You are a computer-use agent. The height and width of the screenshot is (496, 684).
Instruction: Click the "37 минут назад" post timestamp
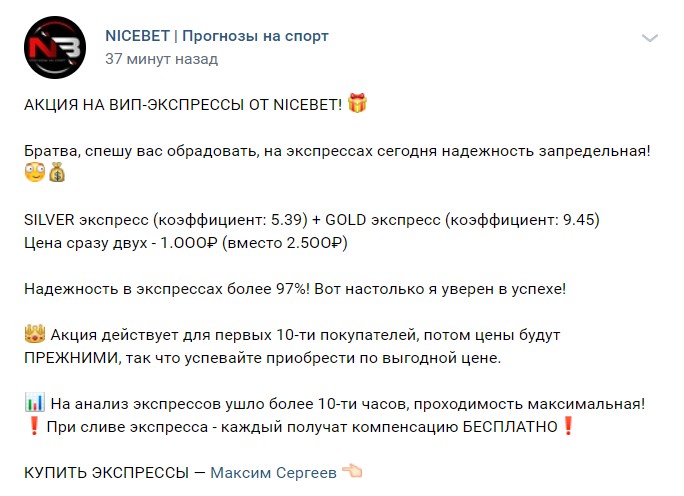point(161,59)
